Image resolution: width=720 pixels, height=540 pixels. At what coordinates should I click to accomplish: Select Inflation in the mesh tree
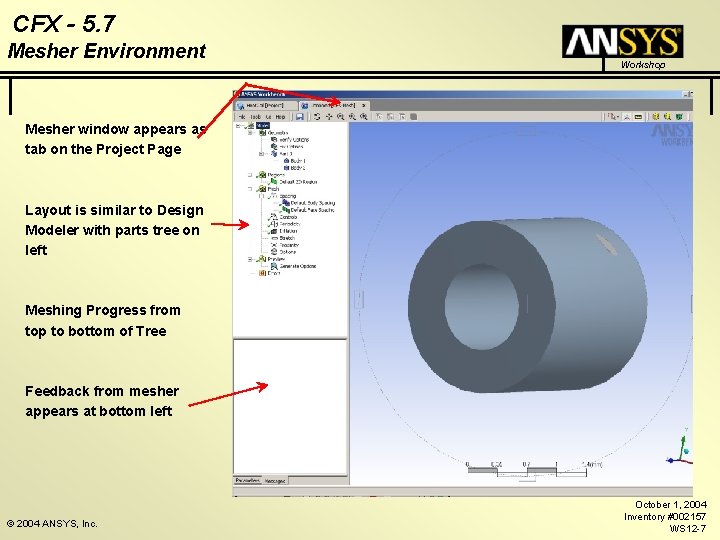point(288,231)
